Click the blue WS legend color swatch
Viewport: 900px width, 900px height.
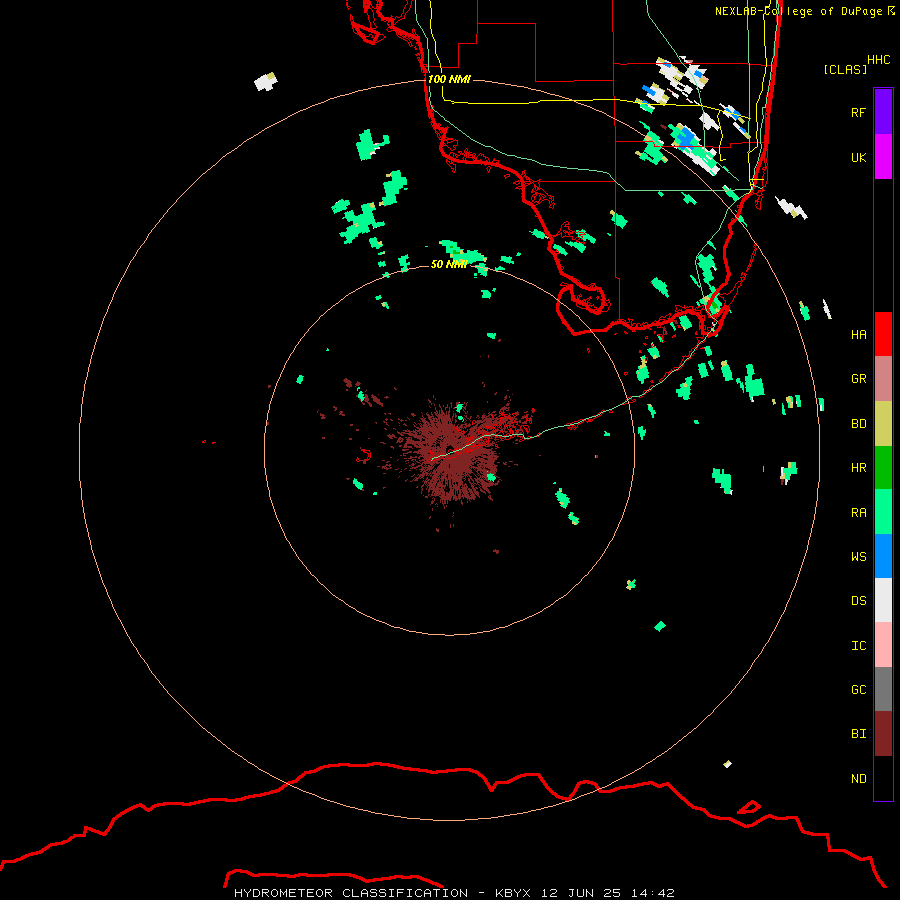coord(883,556)
